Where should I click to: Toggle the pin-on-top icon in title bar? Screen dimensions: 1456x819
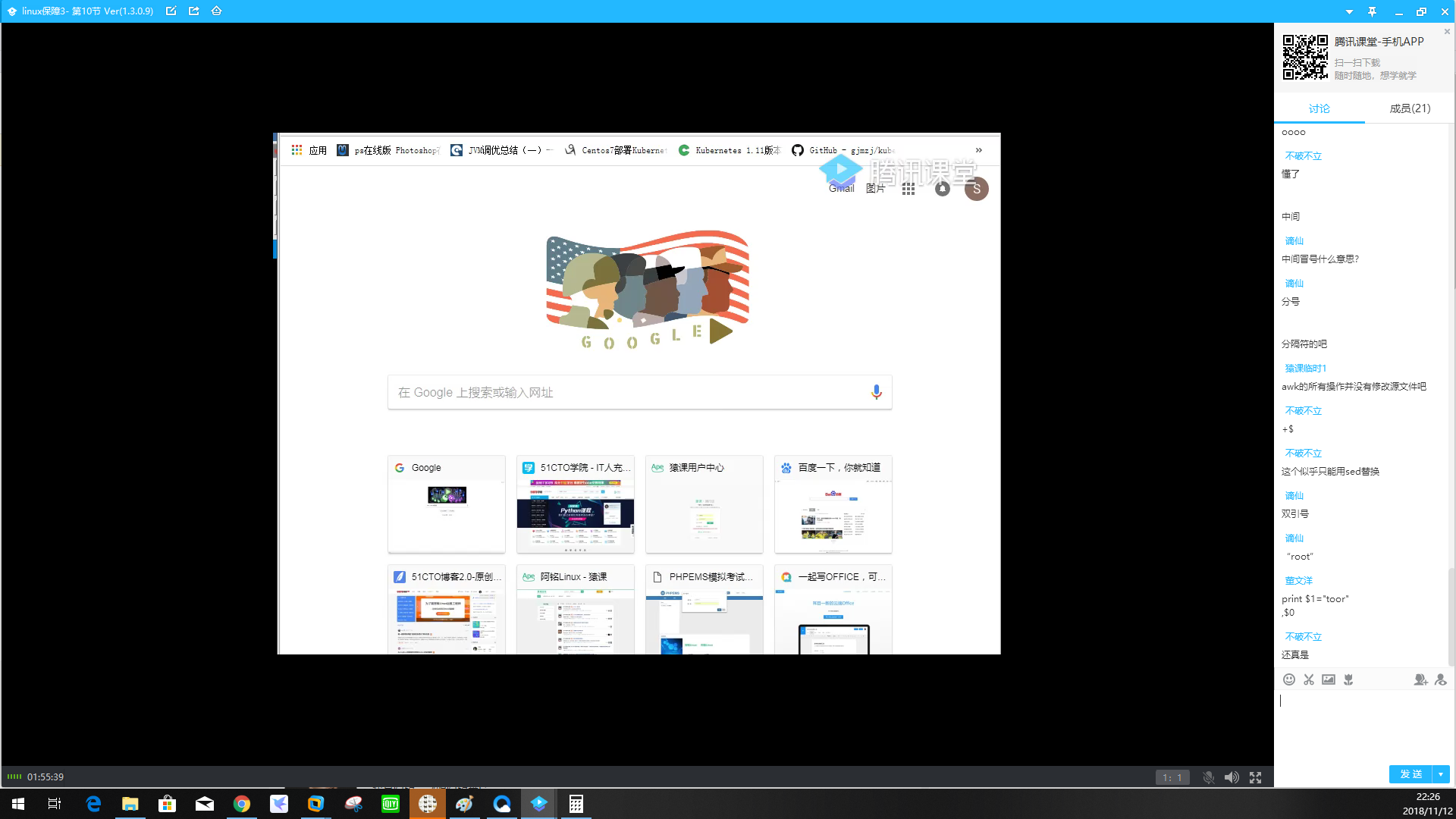click(1372, 11)
